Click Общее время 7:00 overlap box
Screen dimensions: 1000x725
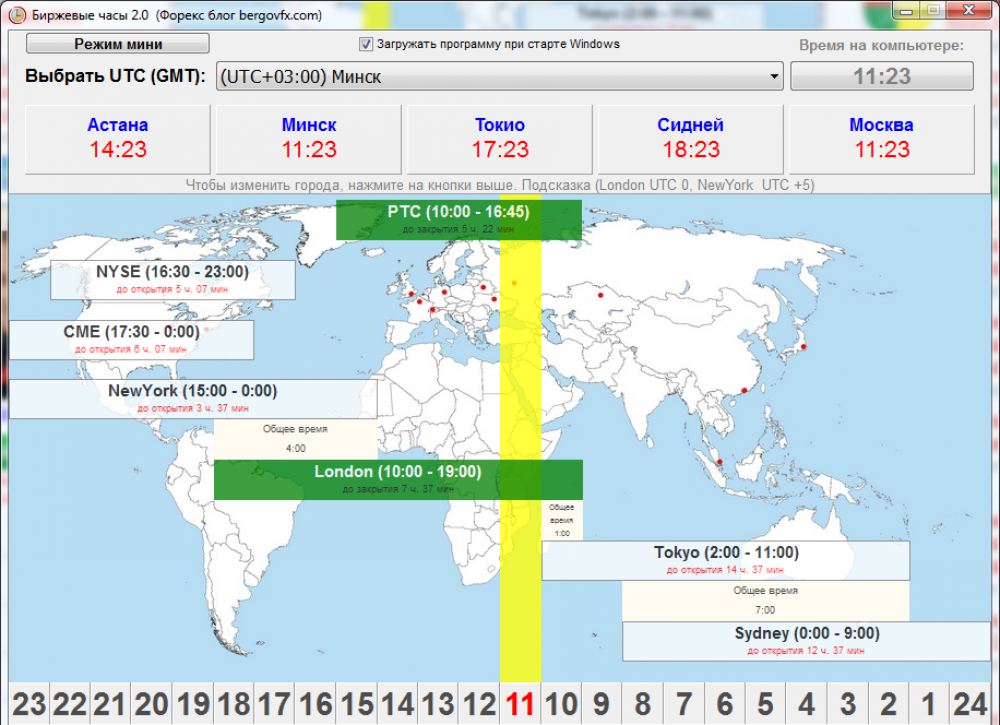[765, 601]
